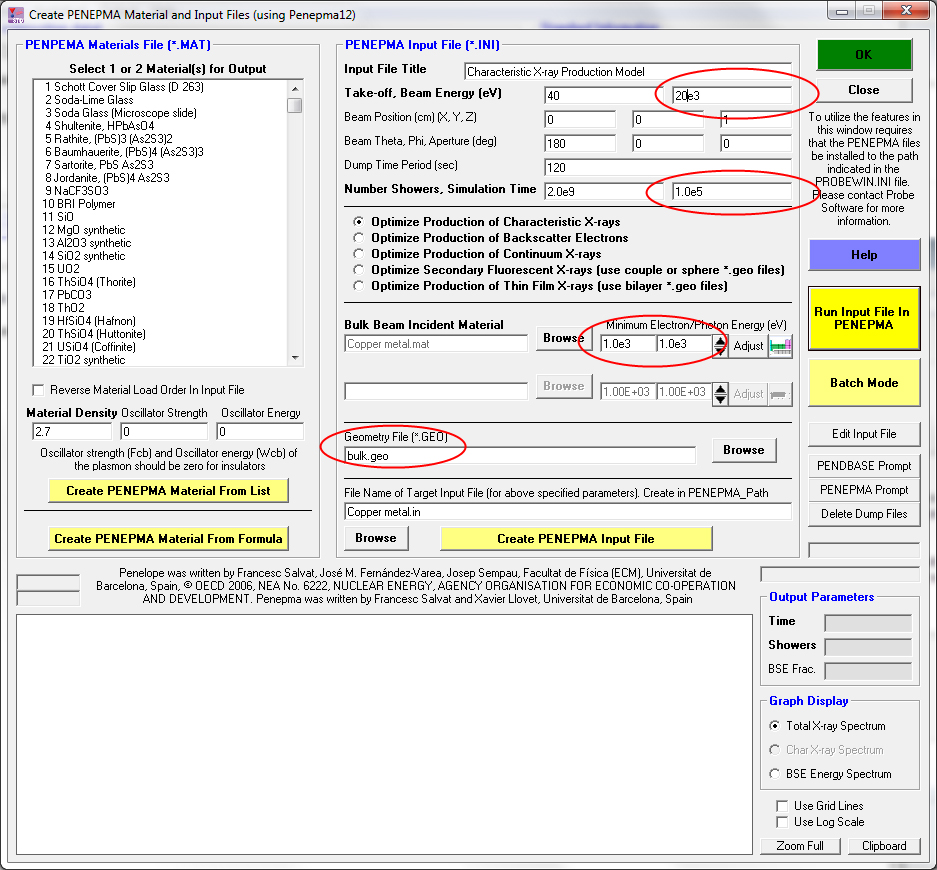Select BSE Energy Spectrum graph display
Screen dimensions: 937x870
775,774
